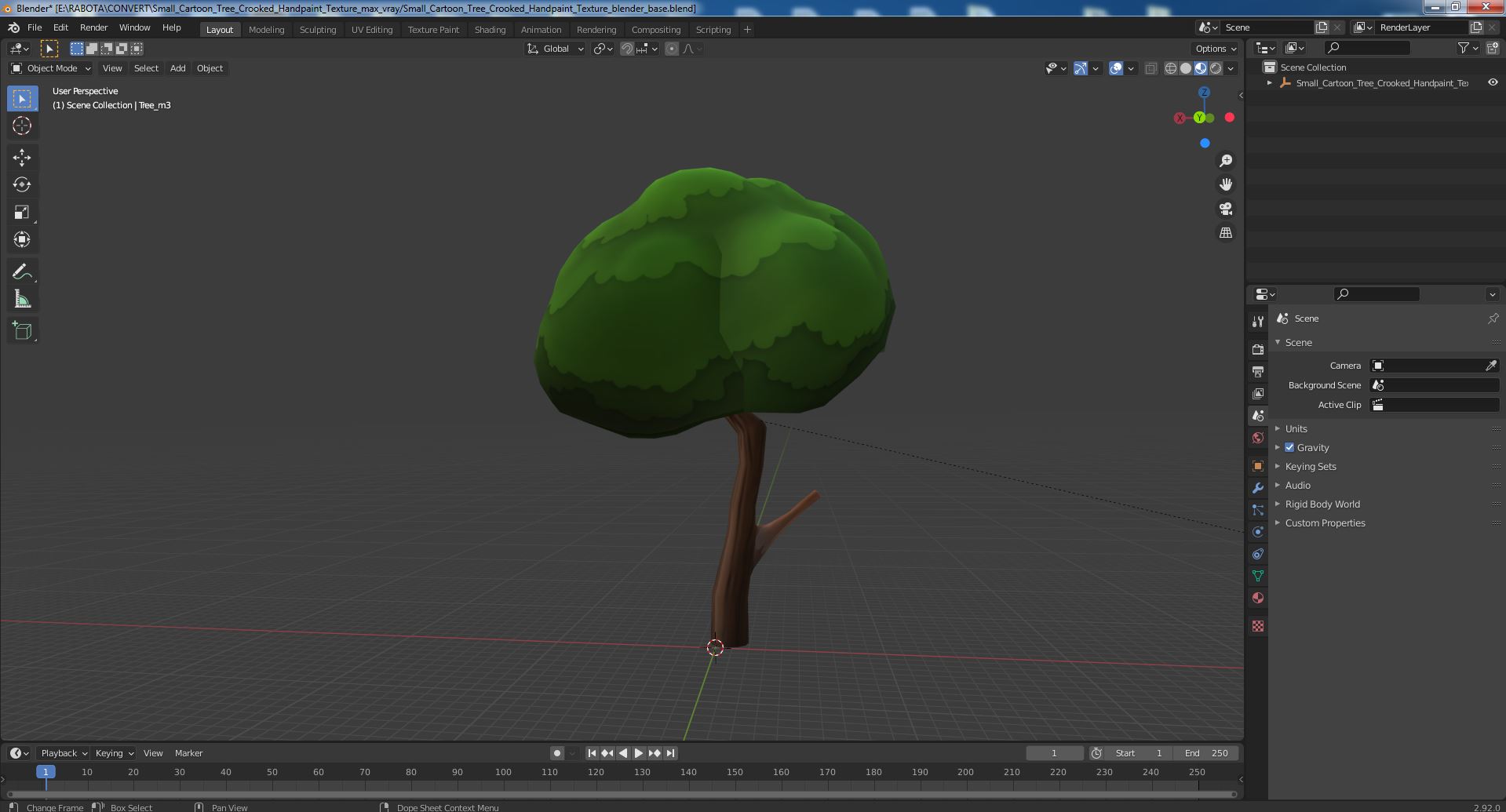Click the End frame field 250

point(1206,753)
